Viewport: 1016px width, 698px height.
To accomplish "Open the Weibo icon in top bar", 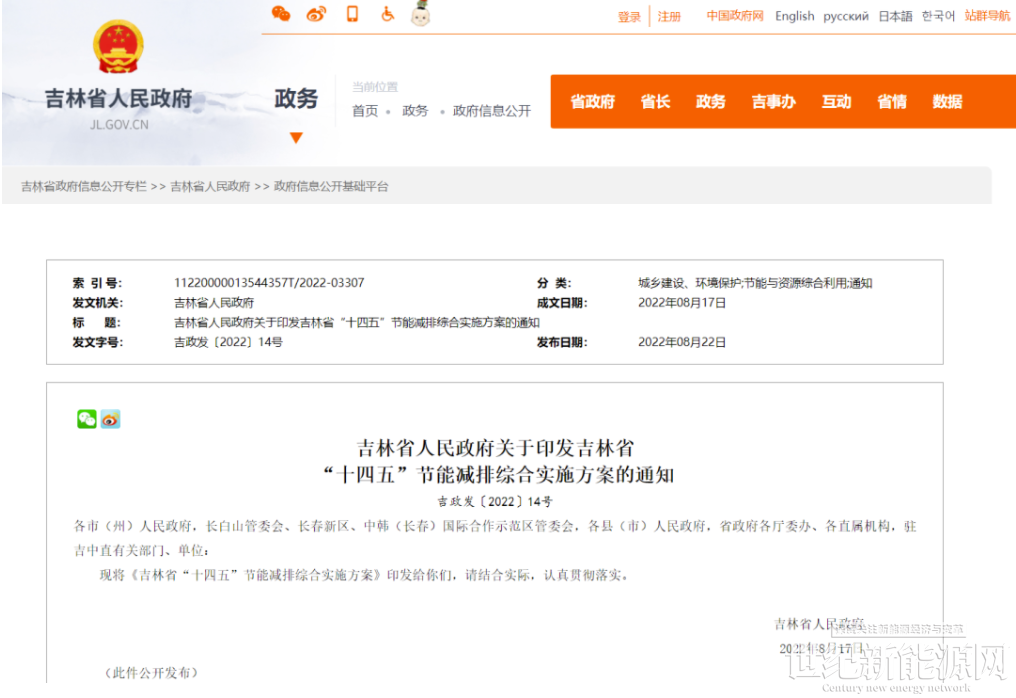I will [x=316, y=14].
